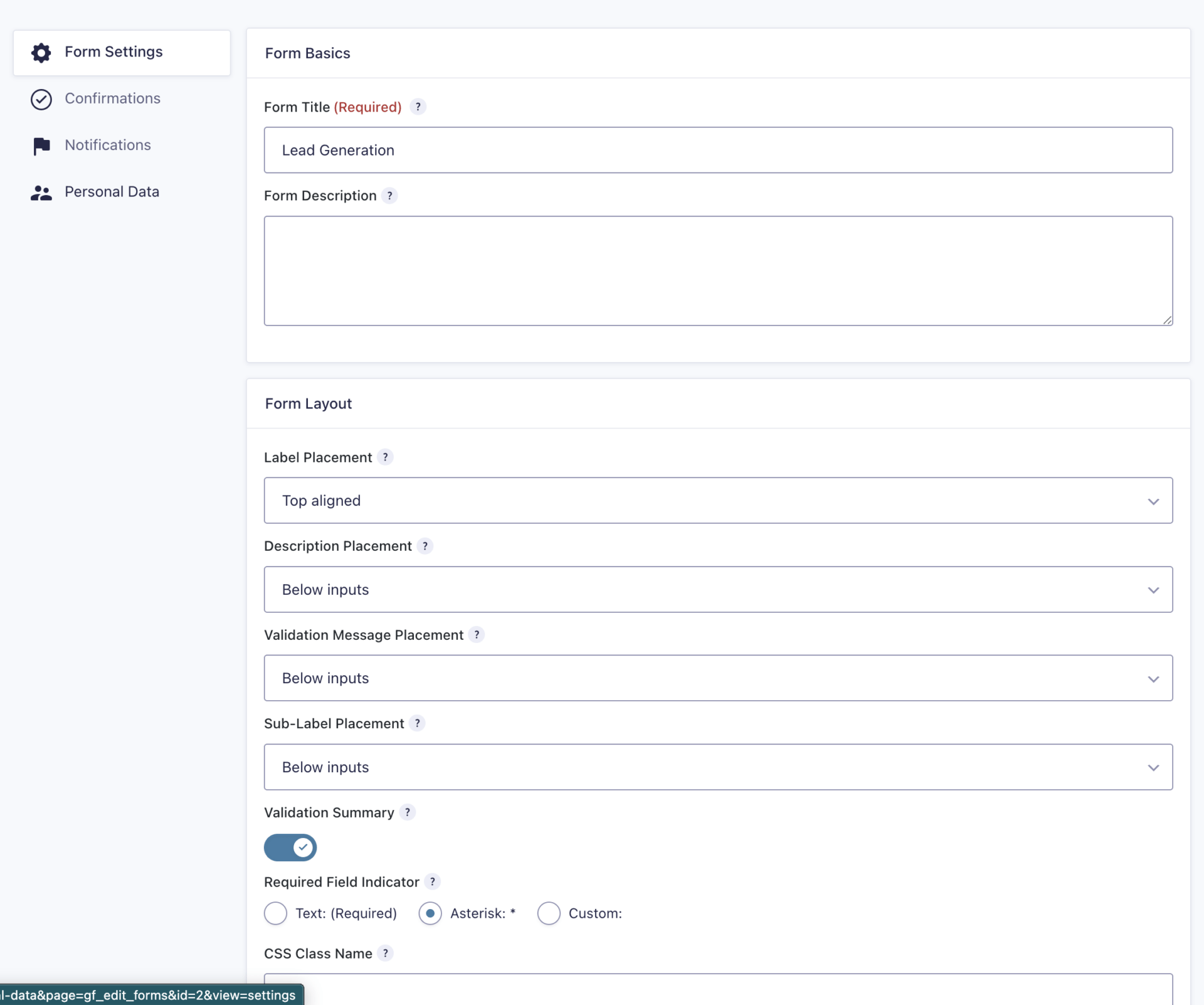
Task: Click the Personal Data people icon
Action: click(x=41, y=192)
